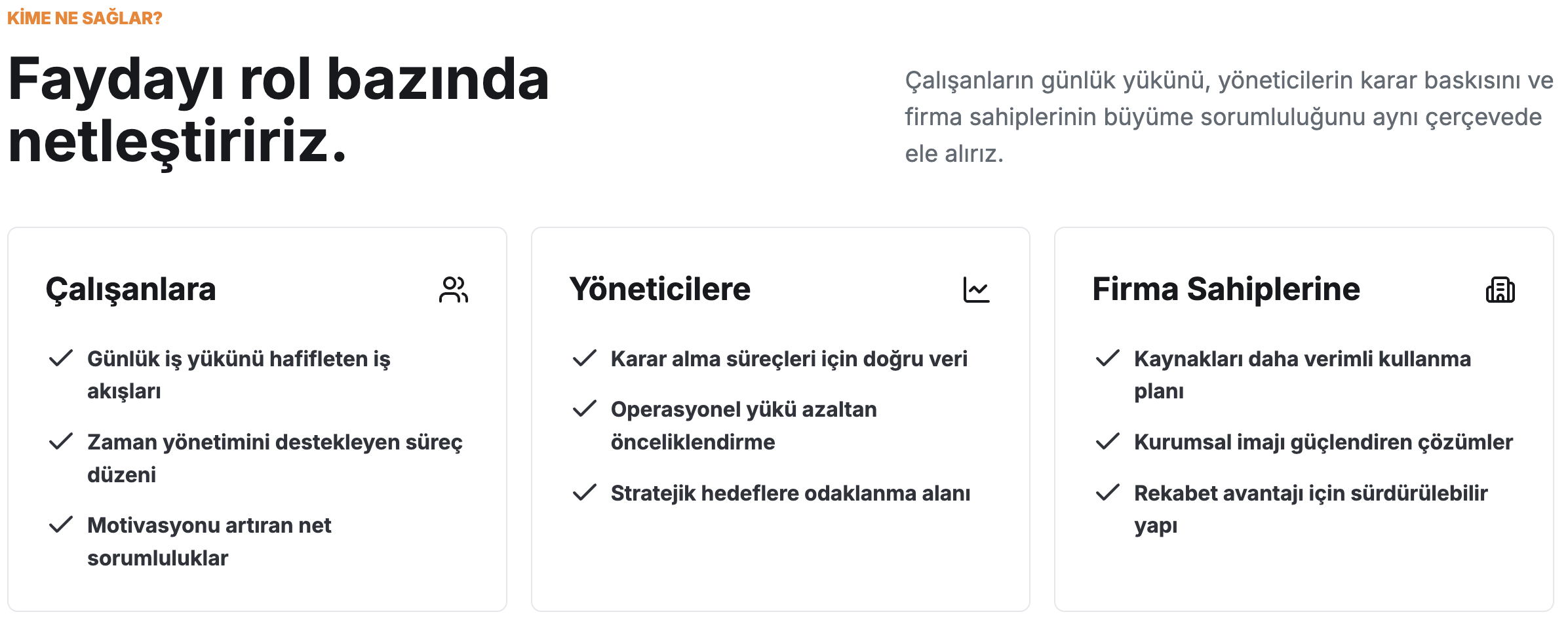Click the KİME NE SAĞLAR? orange label
Viewport: 1568px width, 629px height.
[85, 18]
